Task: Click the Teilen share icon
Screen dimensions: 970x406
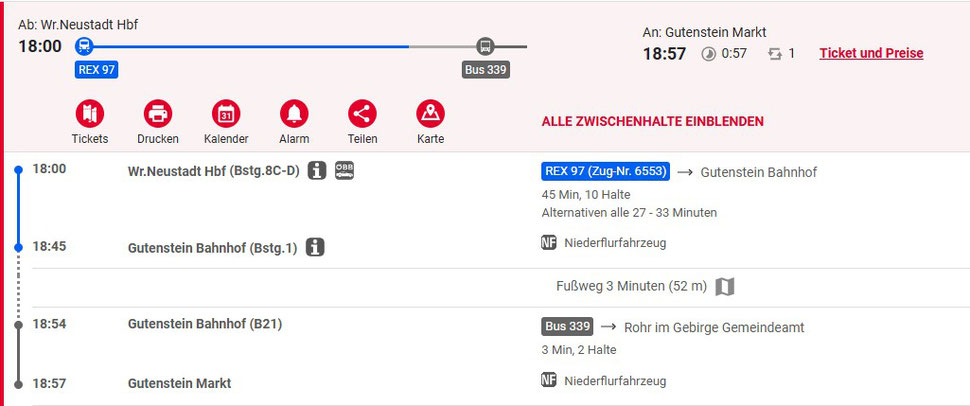Action: pyautogui.click(x=362, y=113)
